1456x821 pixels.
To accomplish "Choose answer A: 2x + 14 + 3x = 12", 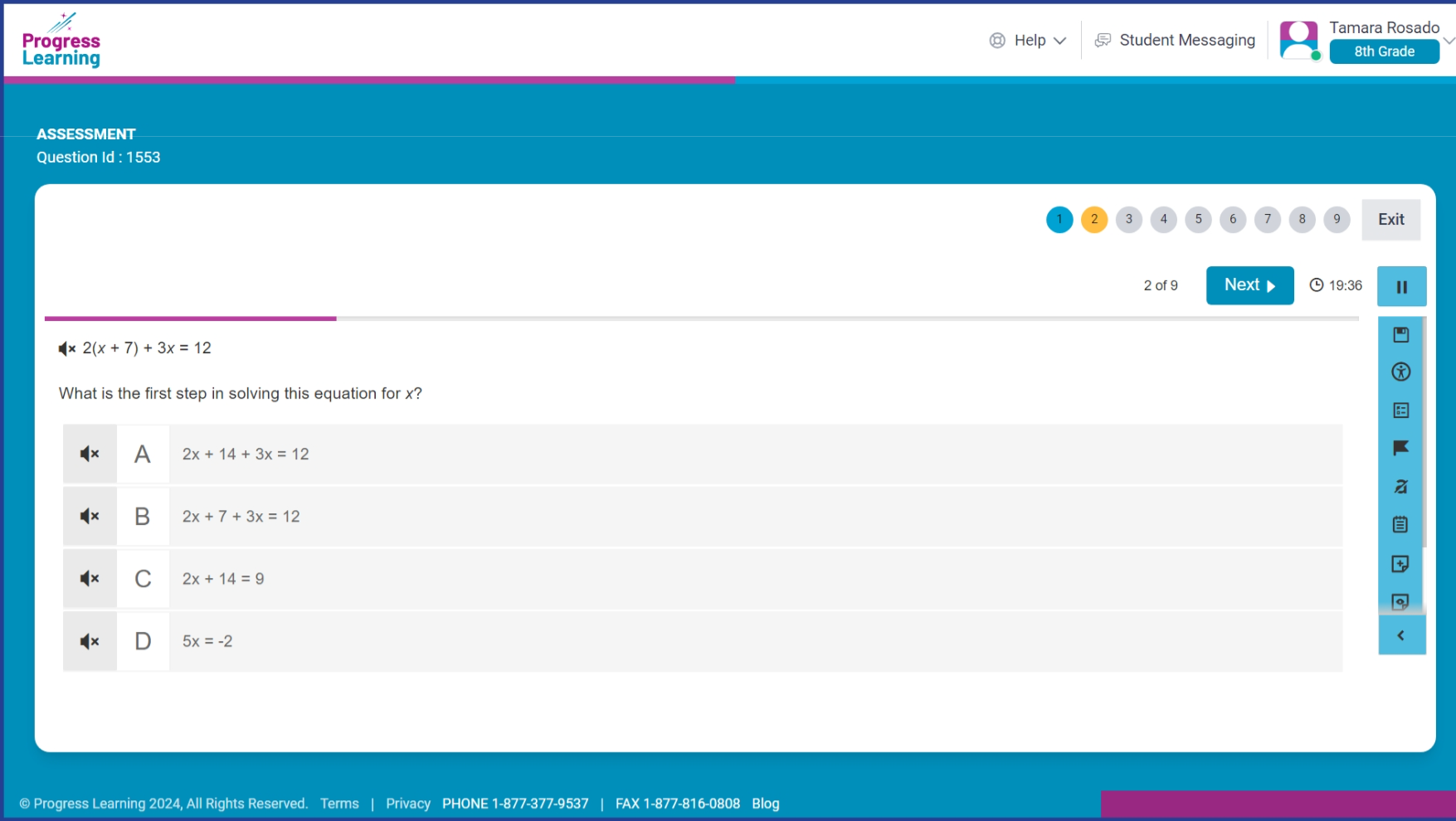I will coord(703,454).
